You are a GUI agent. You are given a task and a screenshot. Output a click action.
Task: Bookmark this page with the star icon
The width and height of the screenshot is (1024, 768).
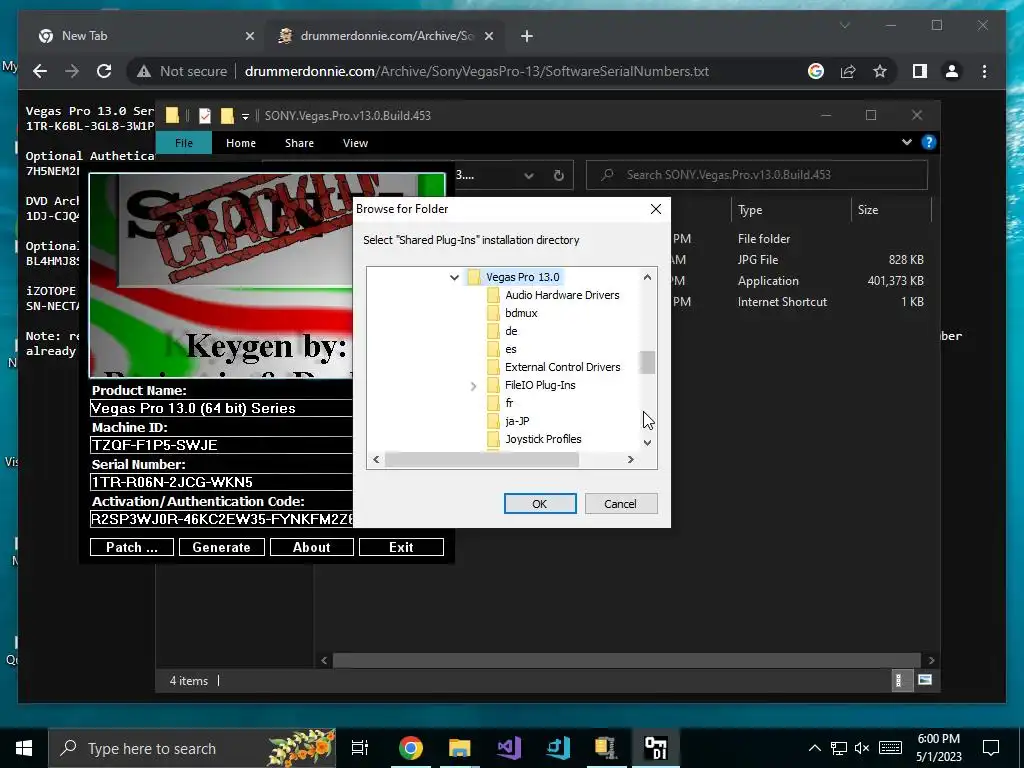point(880,71)
